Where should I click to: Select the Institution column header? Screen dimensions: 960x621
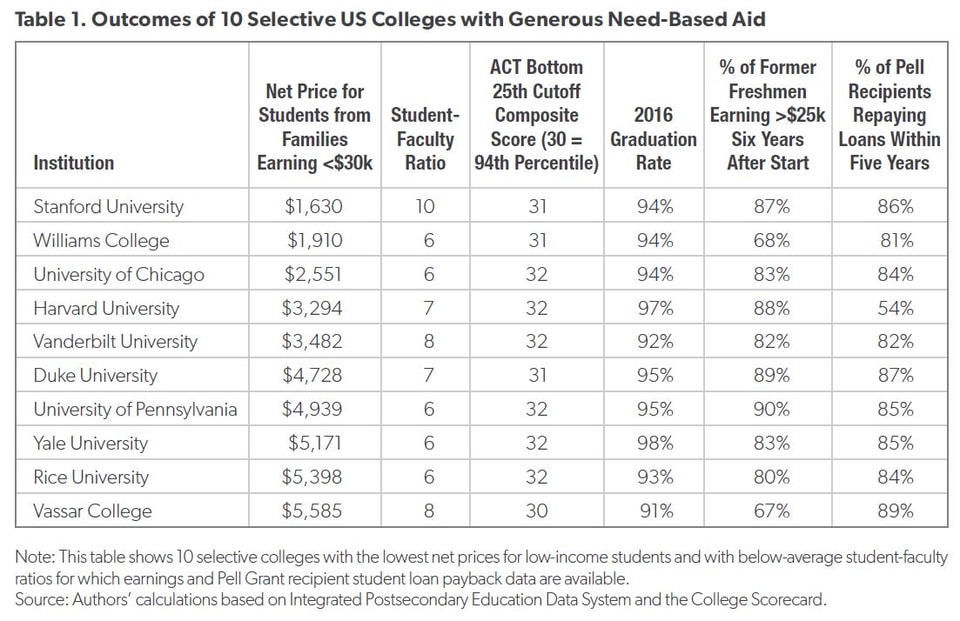click(74, 163)
